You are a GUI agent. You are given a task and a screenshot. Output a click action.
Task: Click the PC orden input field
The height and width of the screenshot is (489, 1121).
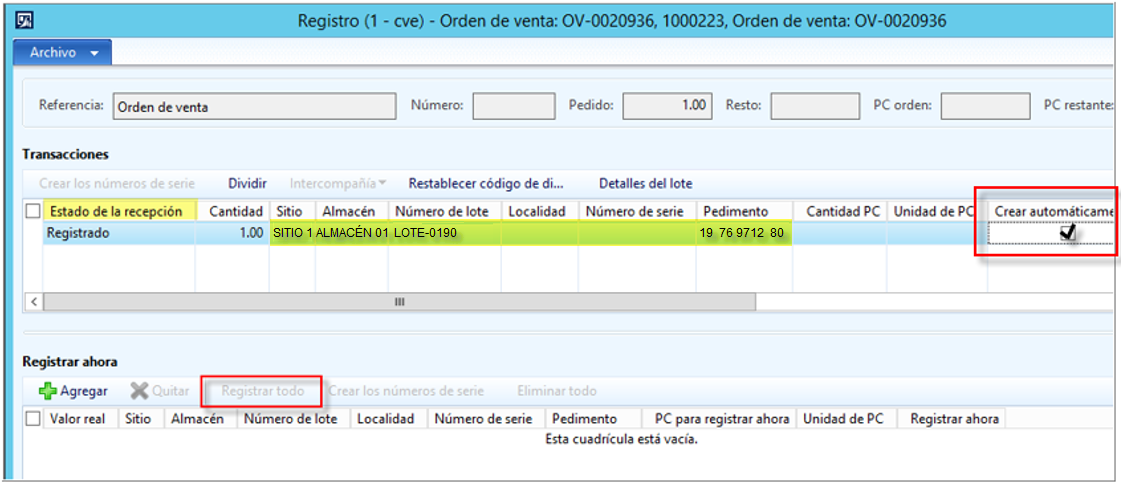(x=985, y=106)
